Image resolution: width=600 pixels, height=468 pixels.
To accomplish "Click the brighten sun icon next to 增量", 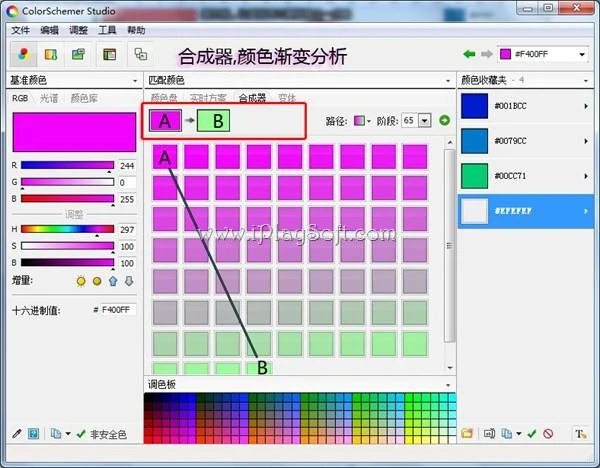I will click(81, 281).
